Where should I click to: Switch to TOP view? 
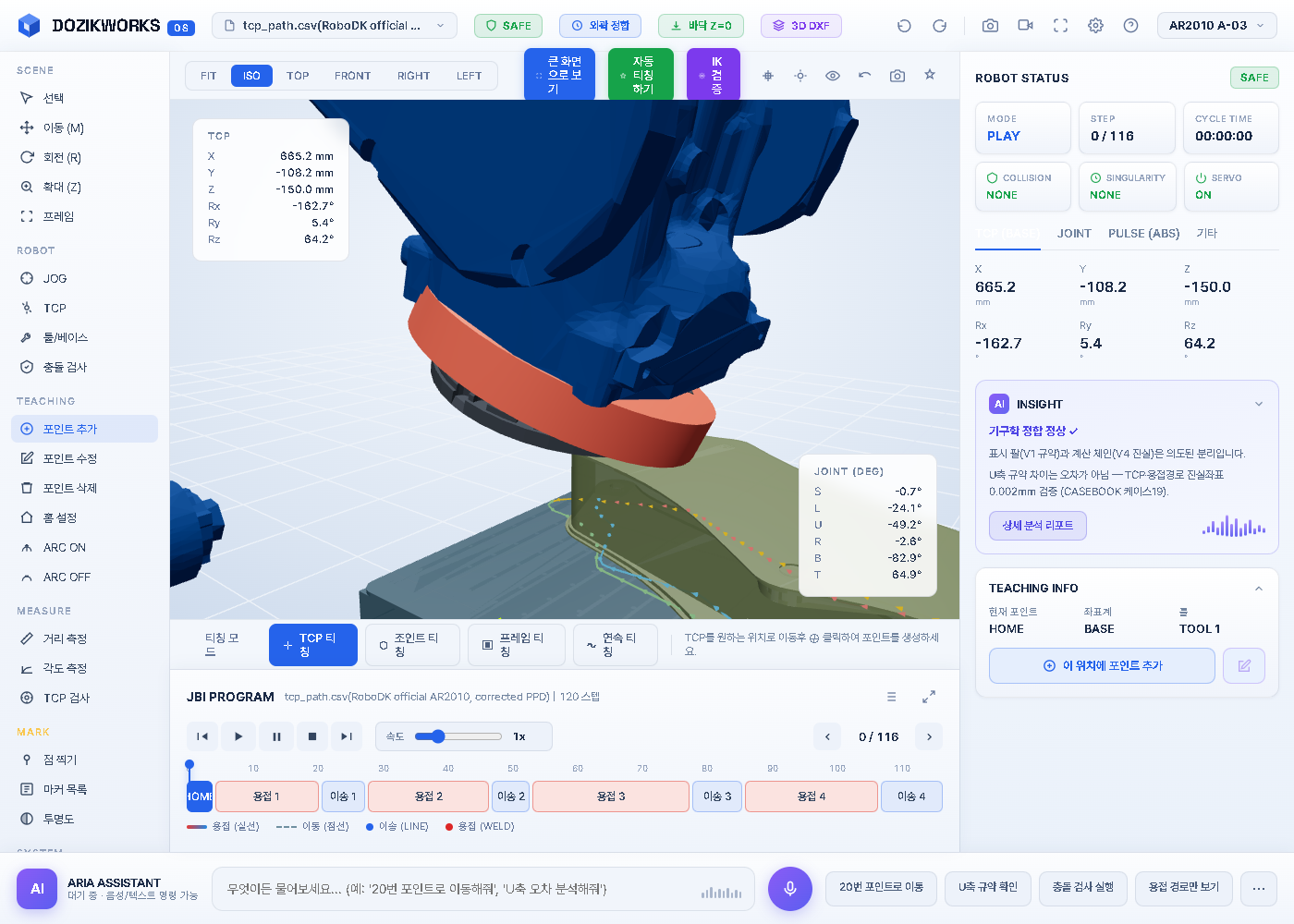coord(298,76)
